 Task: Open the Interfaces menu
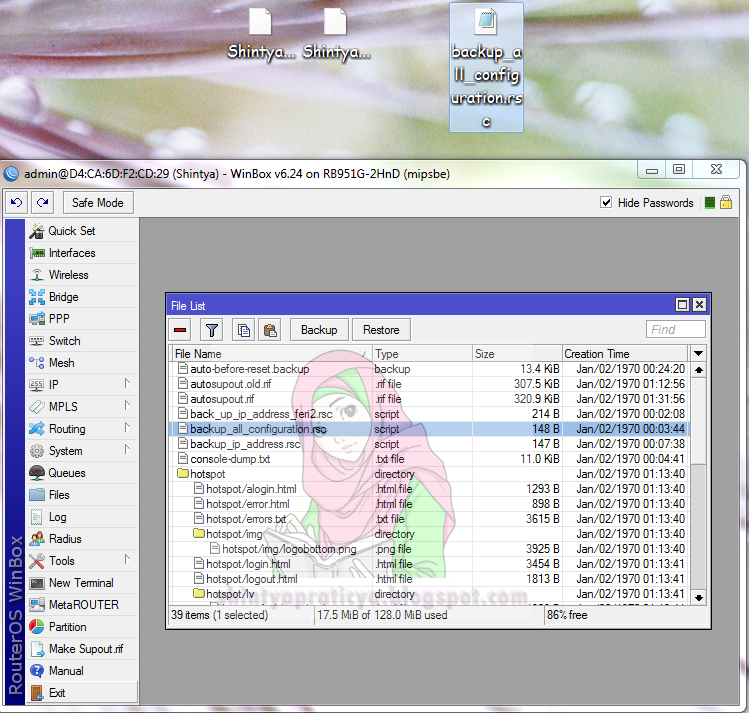coord(82,253)
